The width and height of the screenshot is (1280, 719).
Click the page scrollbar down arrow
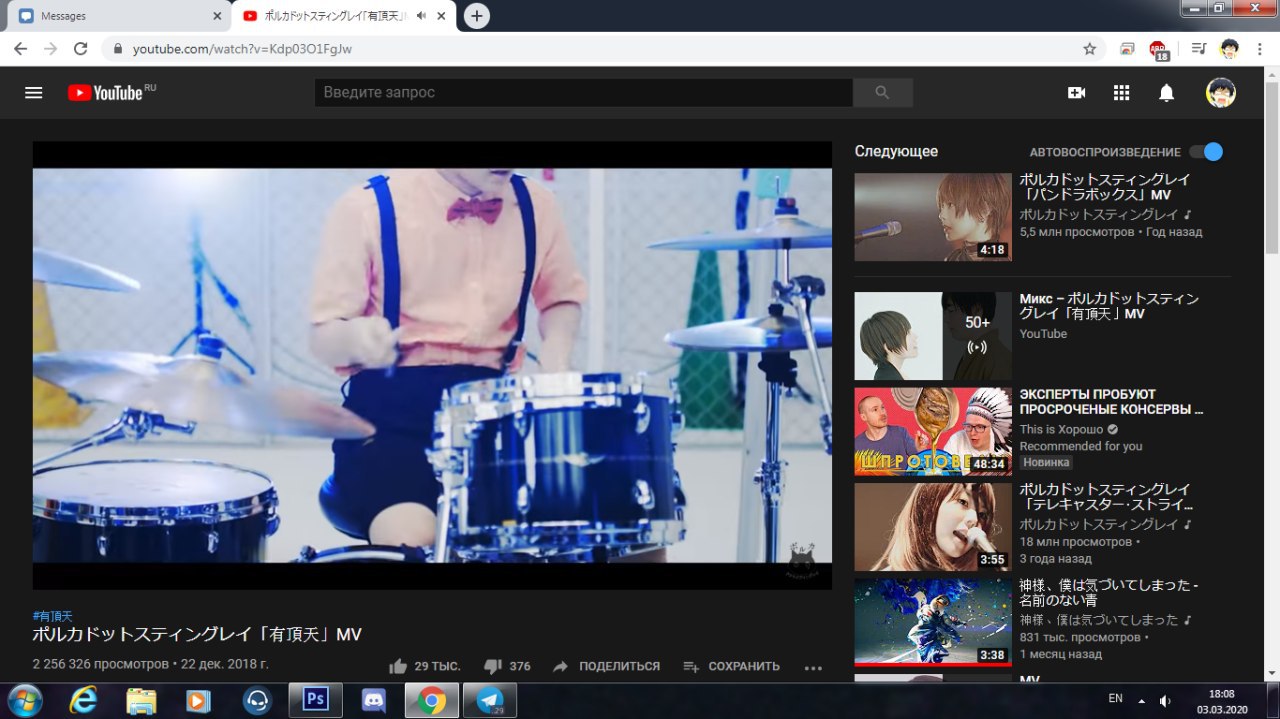pos(1272,673)
